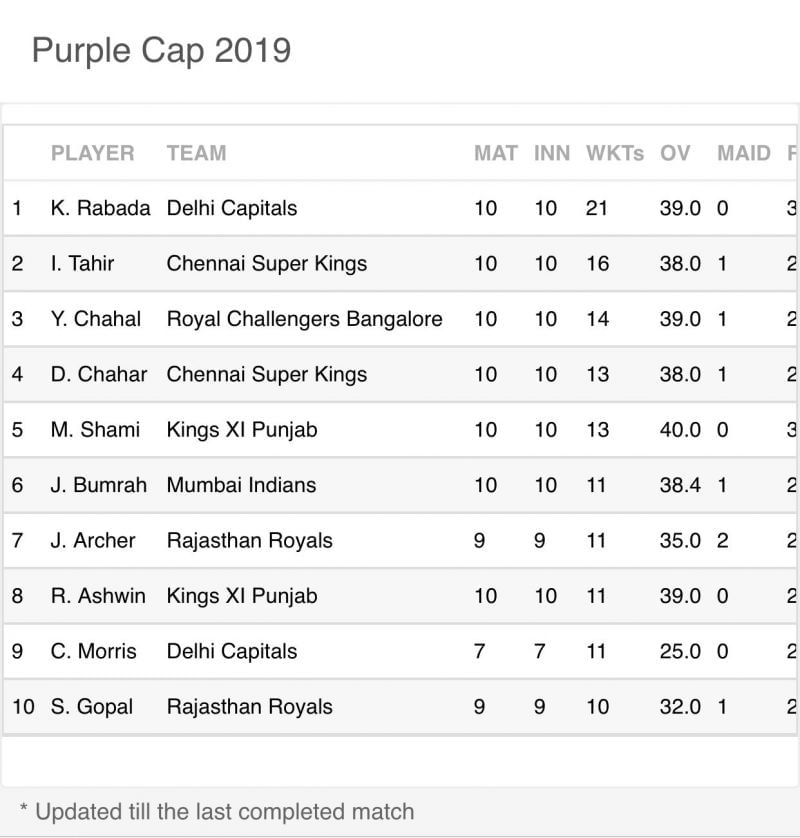Click the Mumbai Indians team name
800x838 pixels.
pyautogui.click(x=241, y=485)
